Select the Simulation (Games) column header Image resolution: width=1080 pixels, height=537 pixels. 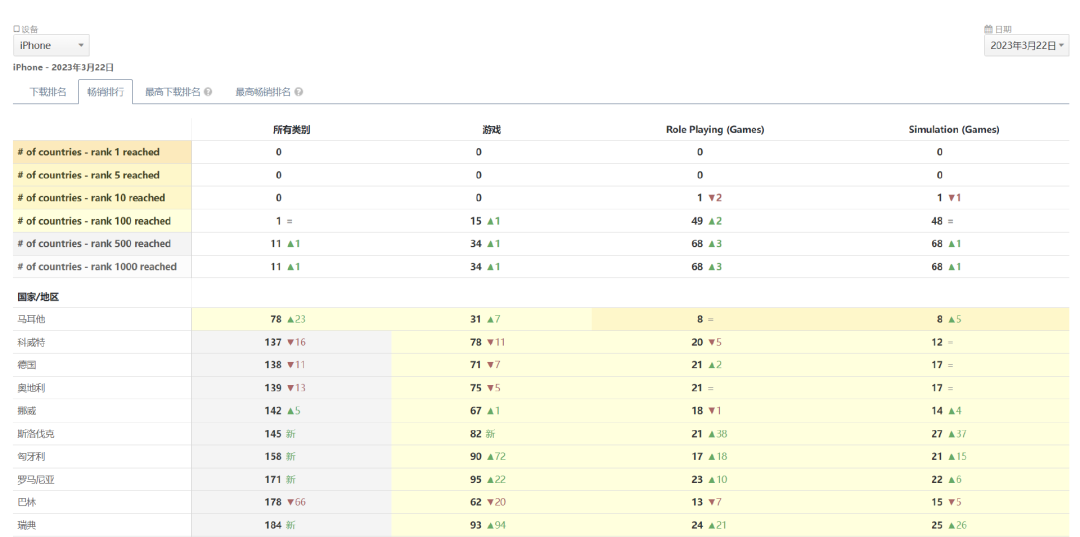[x=953, y=129]
